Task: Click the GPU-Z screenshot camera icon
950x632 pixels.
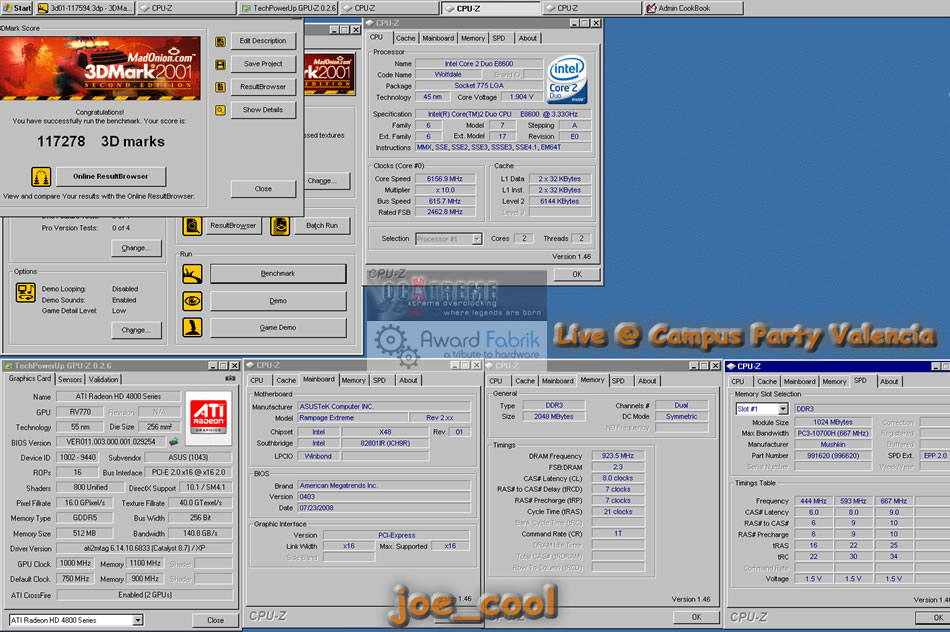Action: point(230,378)
